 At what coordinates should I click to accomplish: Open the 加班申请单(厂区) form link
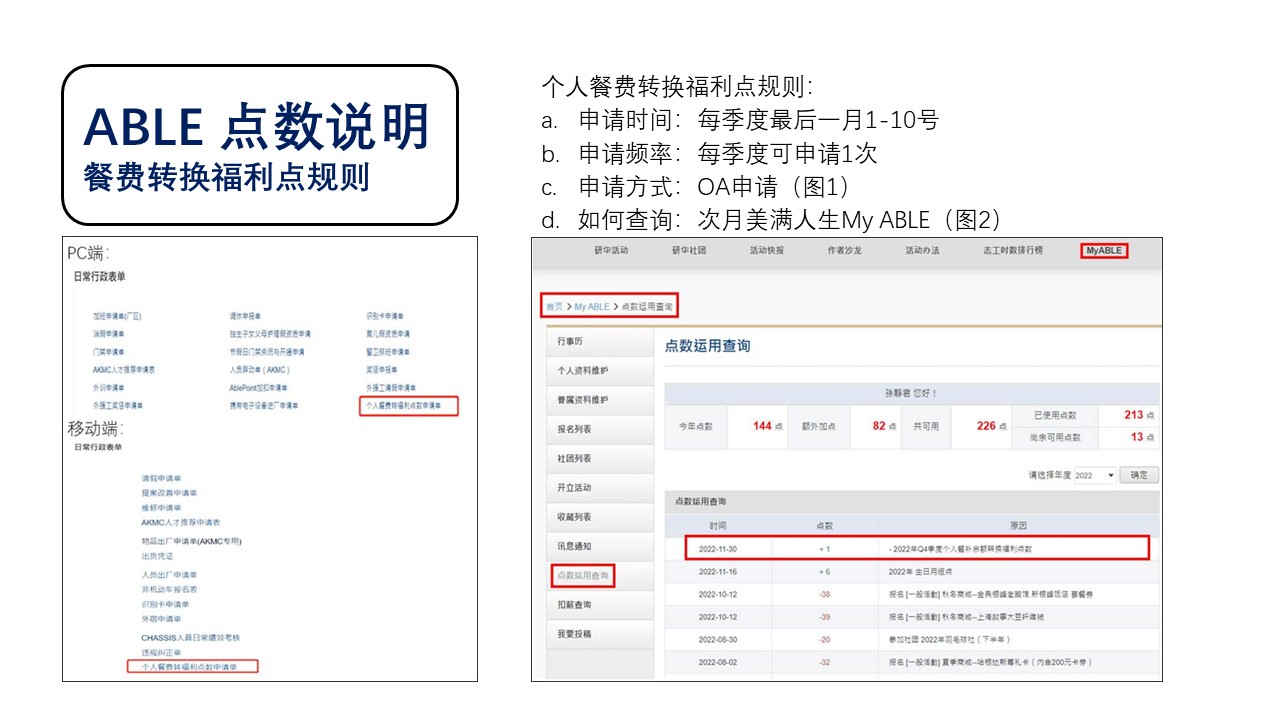click(117, 316)
